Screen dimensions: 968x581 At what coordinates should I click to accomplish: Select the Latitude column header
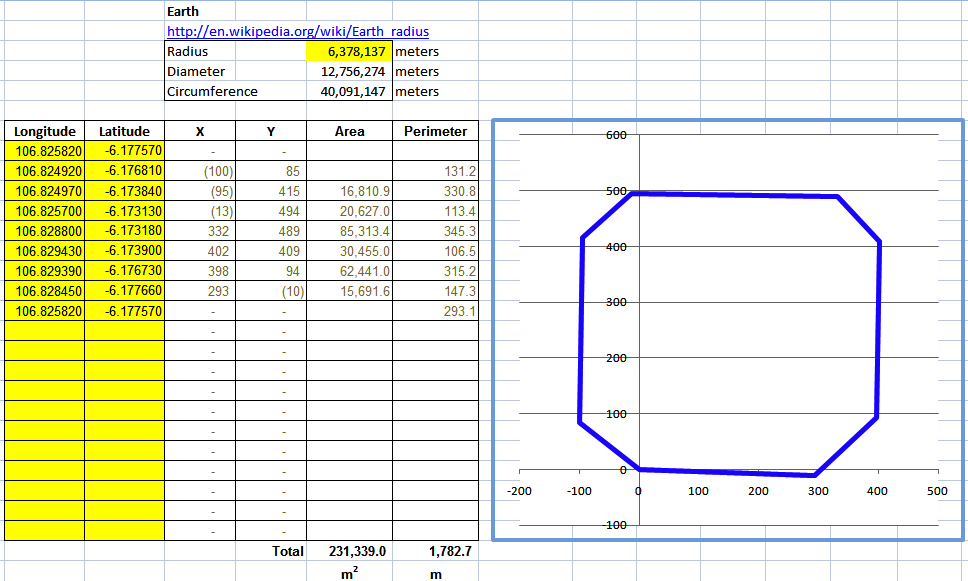(126, 131)
